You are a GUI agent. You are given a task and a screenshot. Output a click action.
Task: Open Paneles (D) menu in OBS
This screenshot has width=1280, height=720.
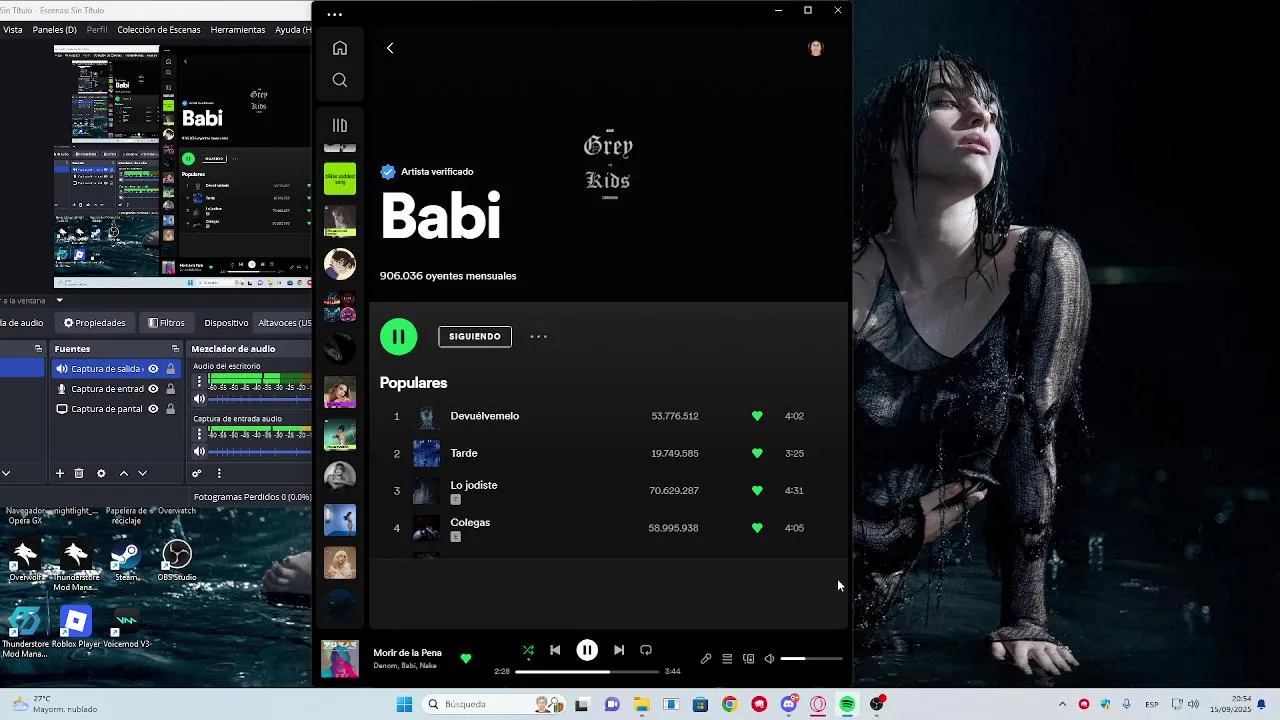[x=54, y=30]
